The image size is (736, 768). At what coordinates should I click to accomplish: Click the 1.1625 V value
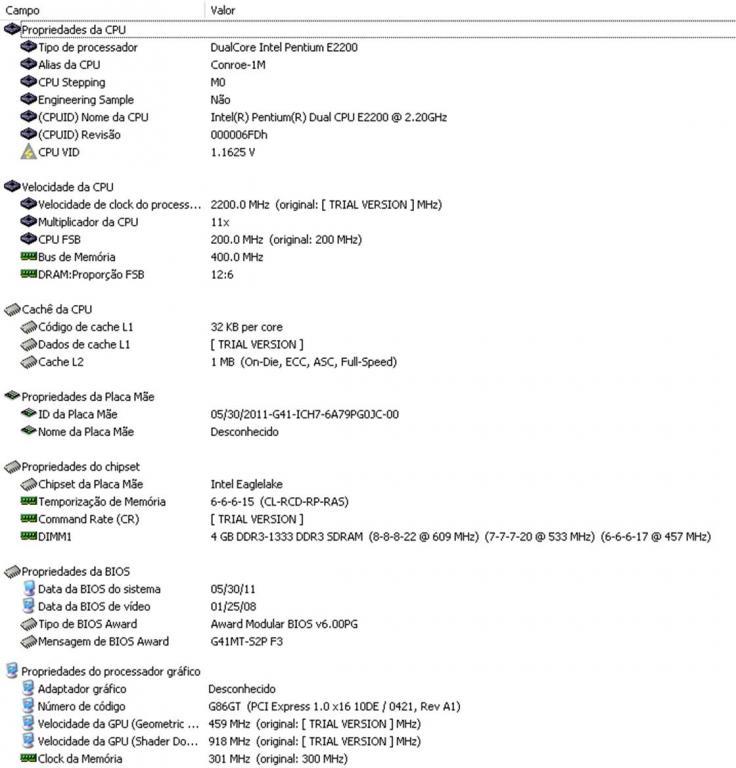click(233, 152)
